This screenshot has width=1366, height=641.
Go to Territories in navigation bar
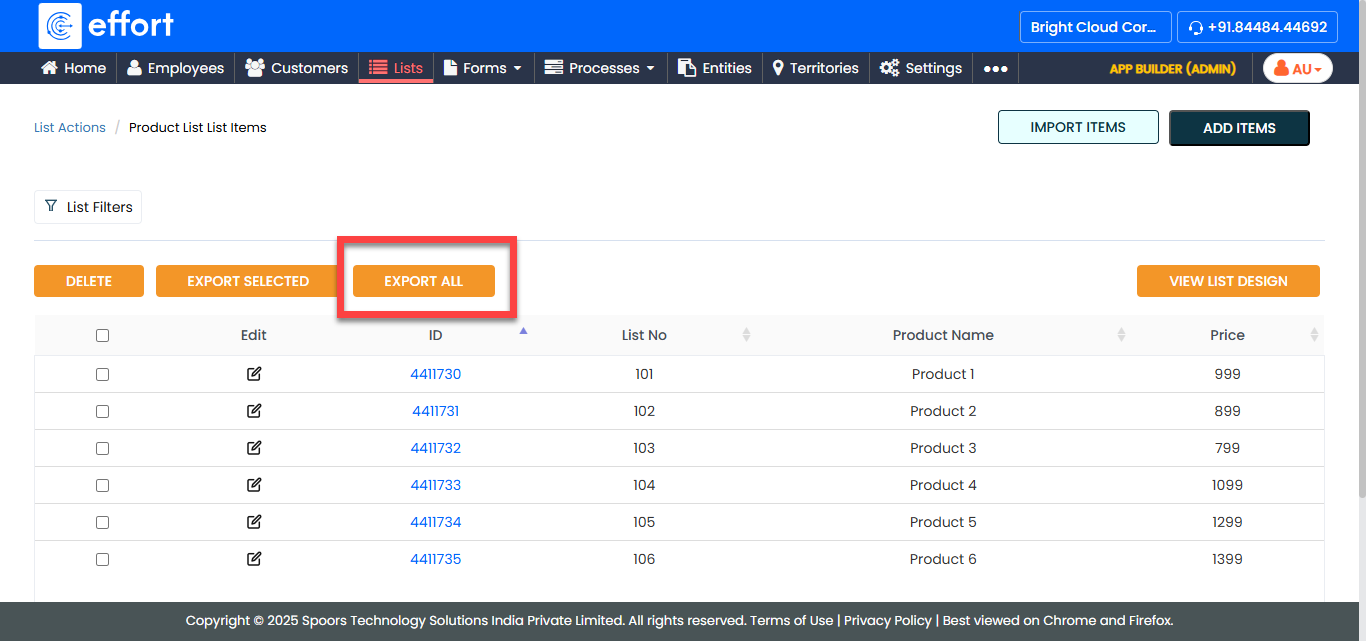click(x=815, y=68)
